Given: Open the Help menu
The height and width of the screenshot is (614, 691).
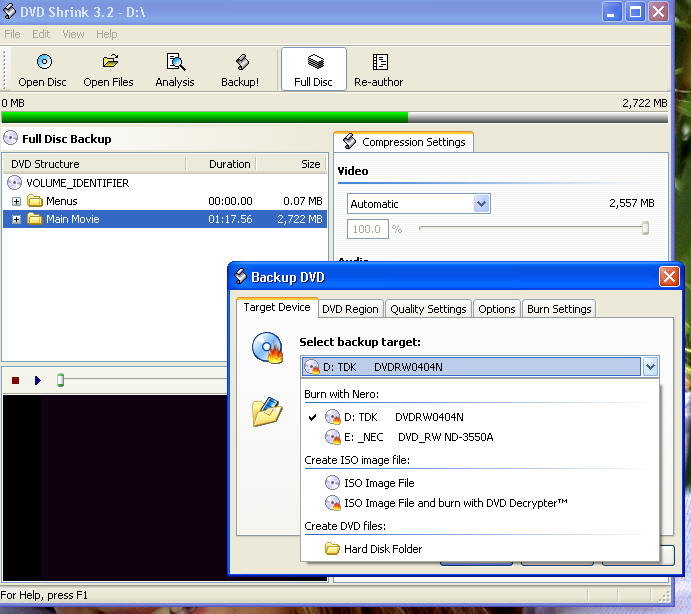Looking at the screenshot, I should pos(107,34).
